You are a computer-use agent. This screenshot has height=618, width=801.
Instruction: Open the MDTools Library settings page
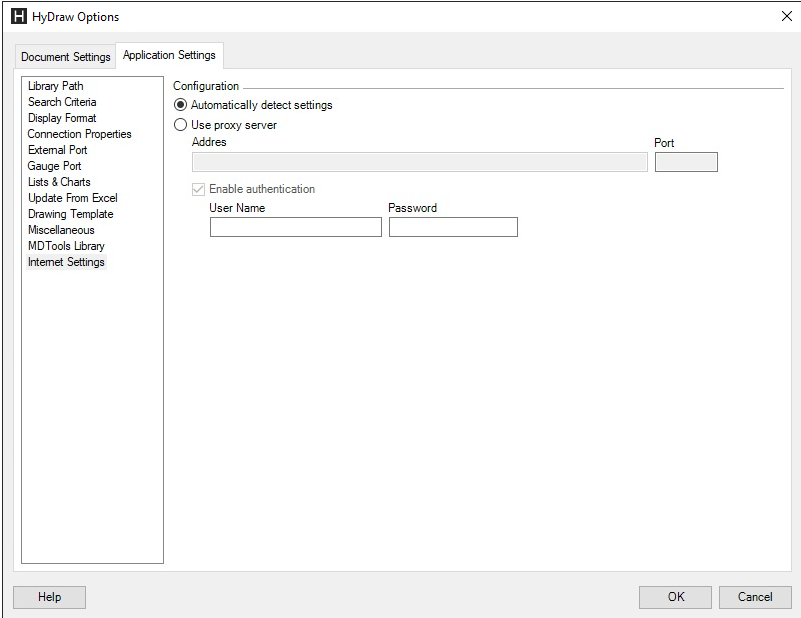[x=66, y=246]
